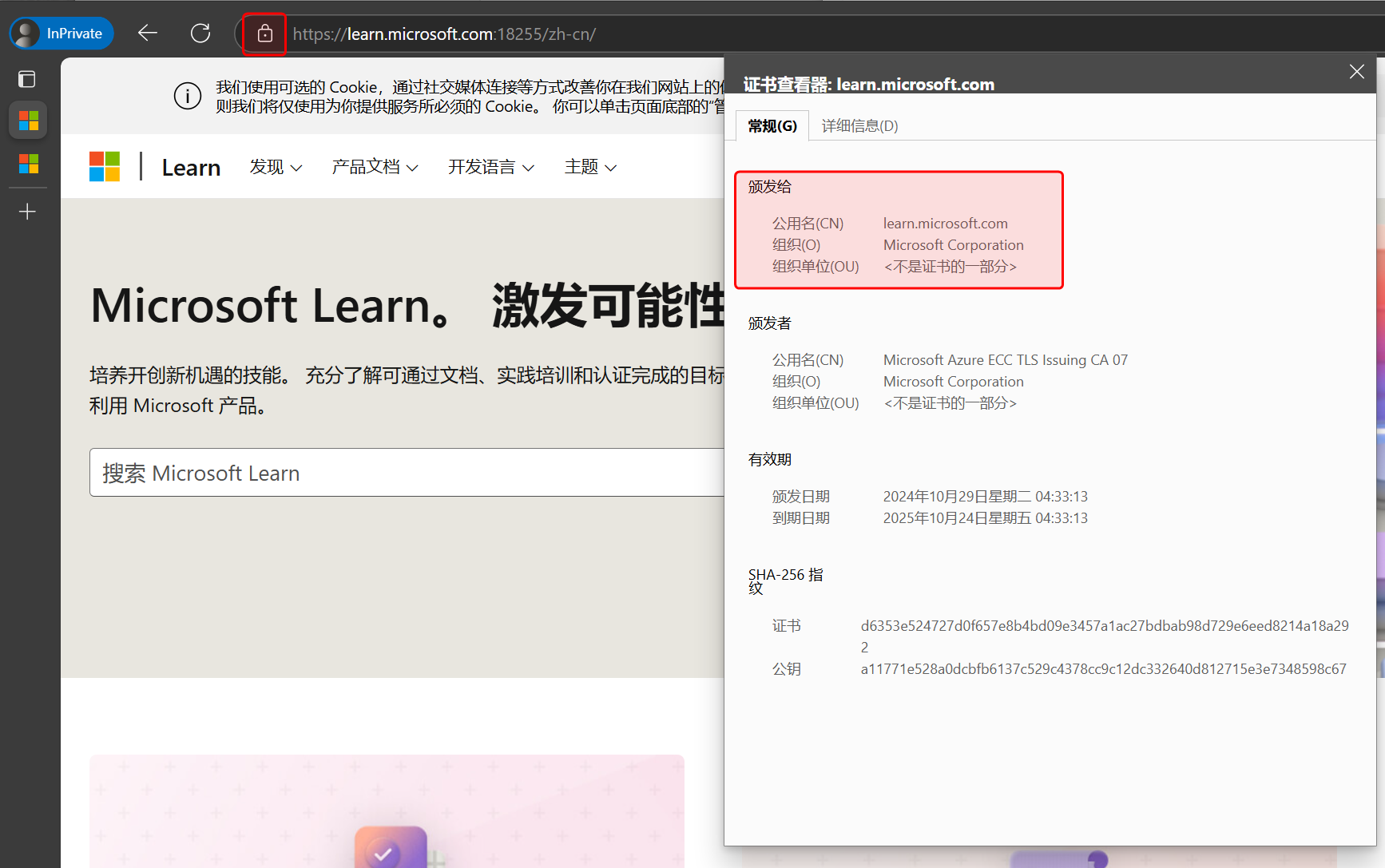Add a new tab with plus icon
Screen dimensions: 1385x868
pyautogui.click(x=27, y=212)
